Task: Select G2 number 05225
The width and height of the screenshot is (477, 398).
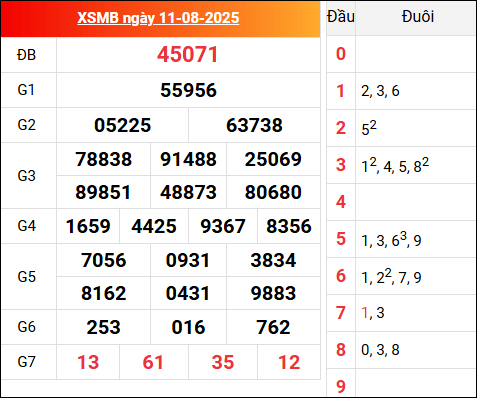Action: click(122, 125)
